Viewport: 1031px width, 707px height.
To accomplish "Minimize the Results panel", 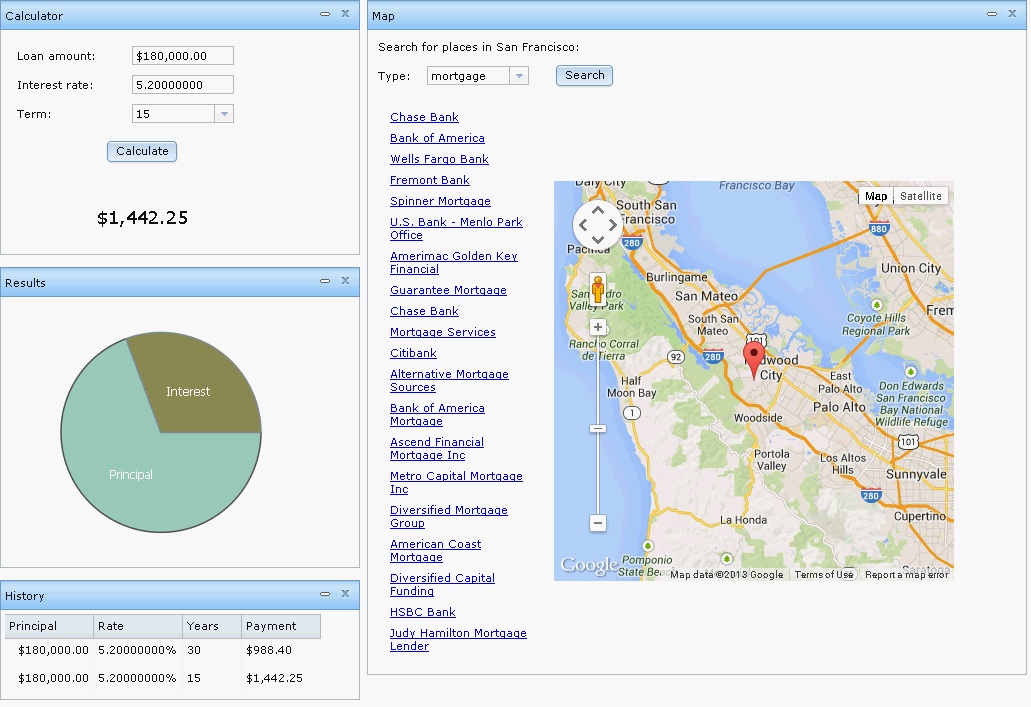I will pos(325,281).
